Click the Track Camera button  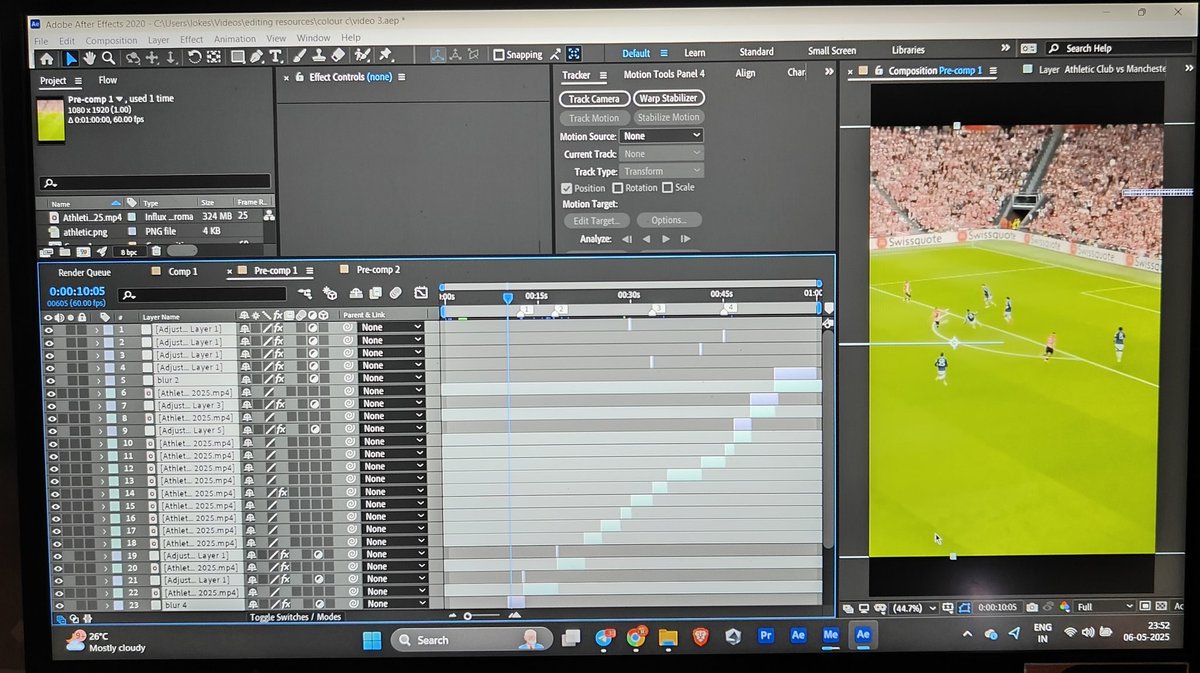[x=594, y=99]
